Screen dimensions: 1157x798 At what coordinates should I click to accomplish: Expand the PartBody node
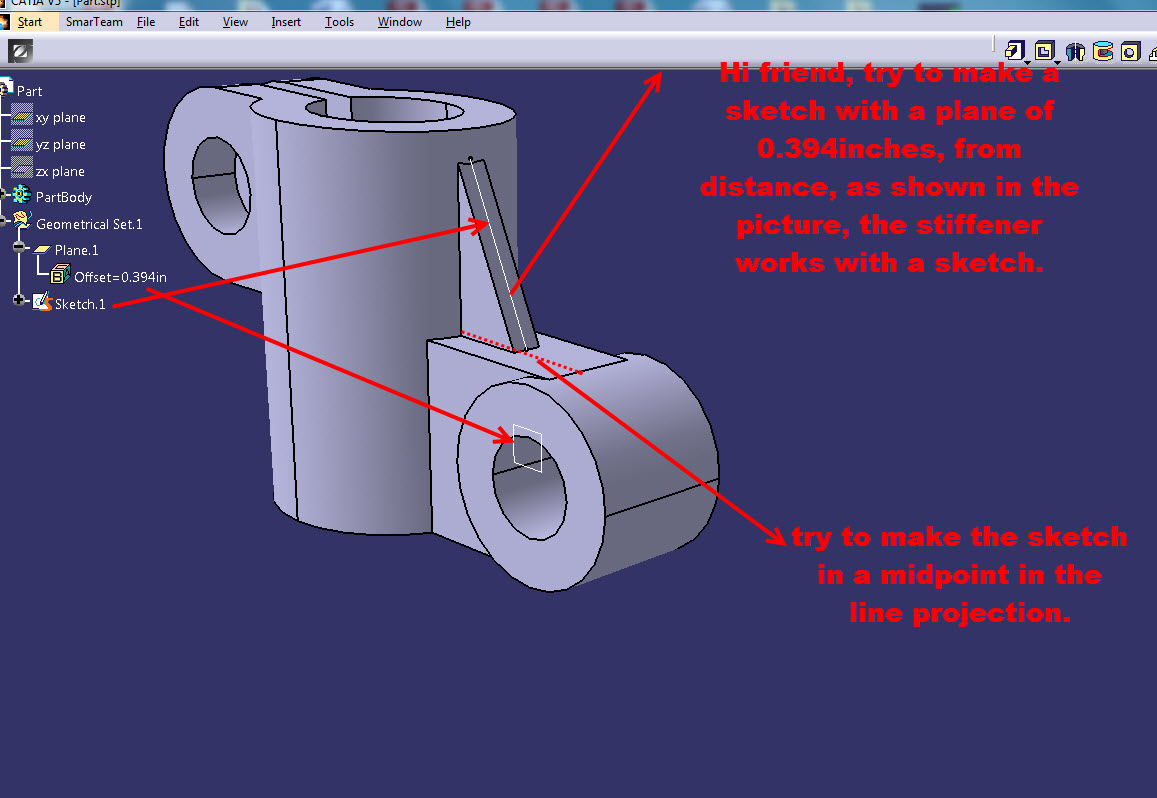click(x=2, y=194)
